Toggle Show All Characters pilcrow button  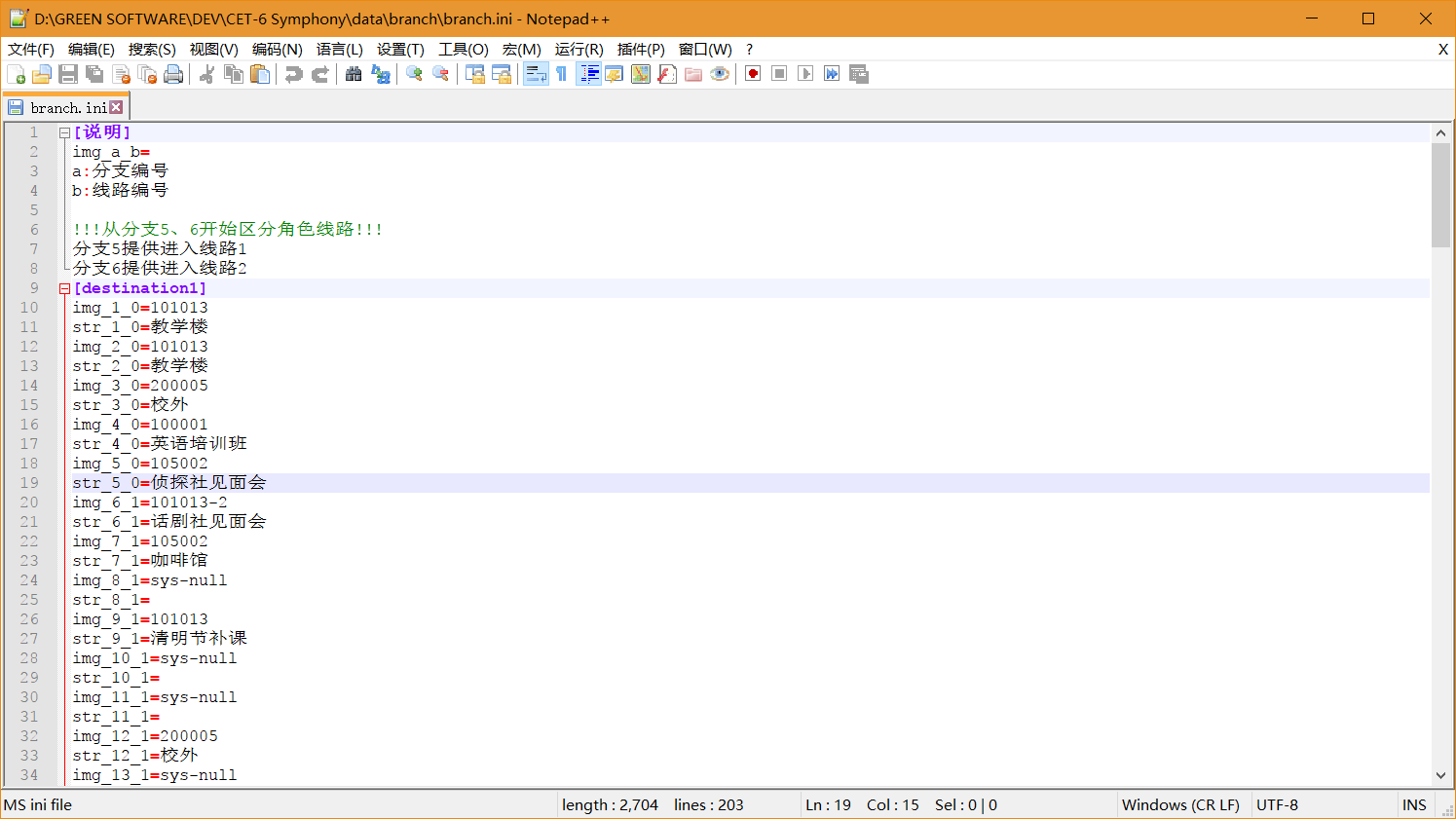pyautogui.click(x=562, y=74)
